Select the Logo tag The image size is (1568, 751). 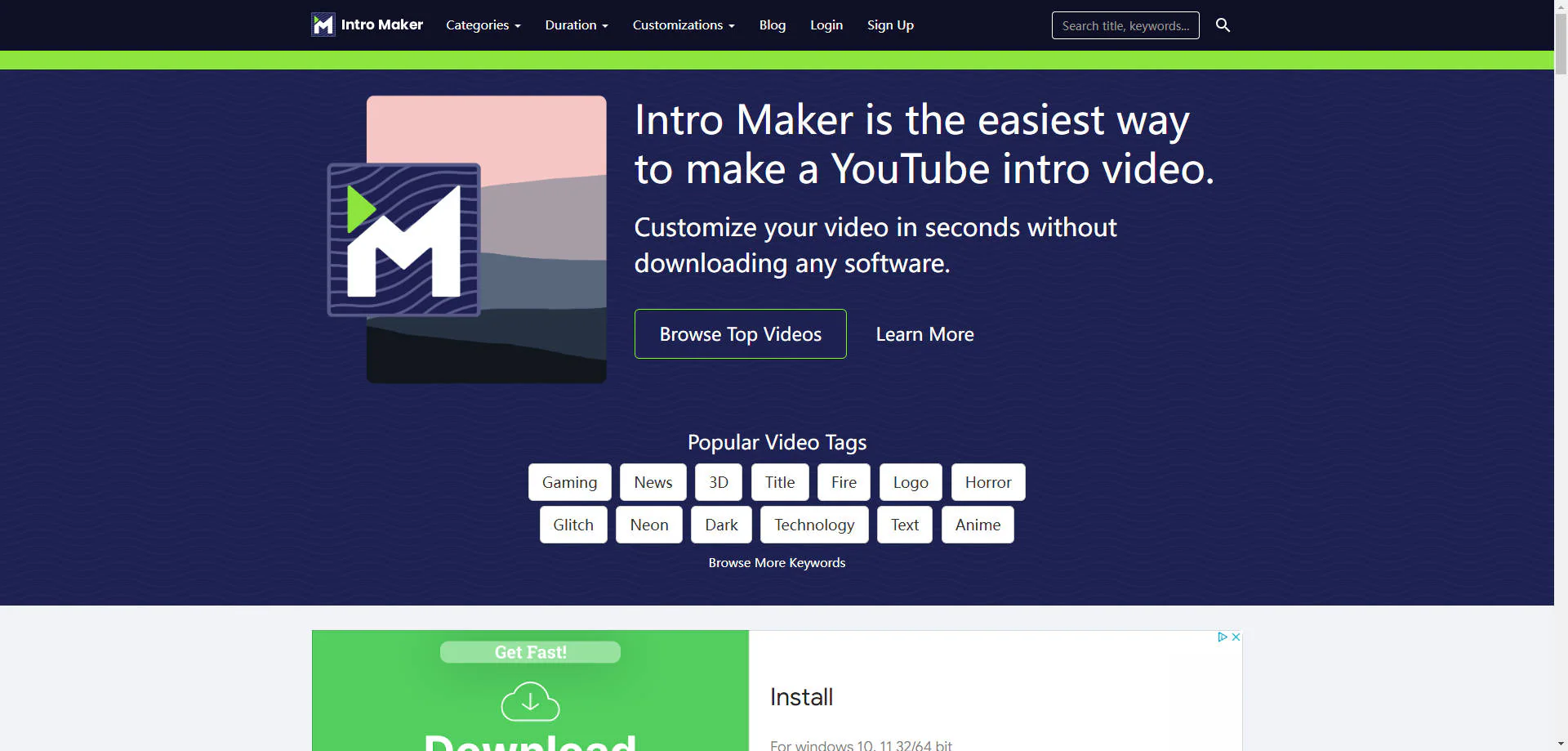click(911, 482)
